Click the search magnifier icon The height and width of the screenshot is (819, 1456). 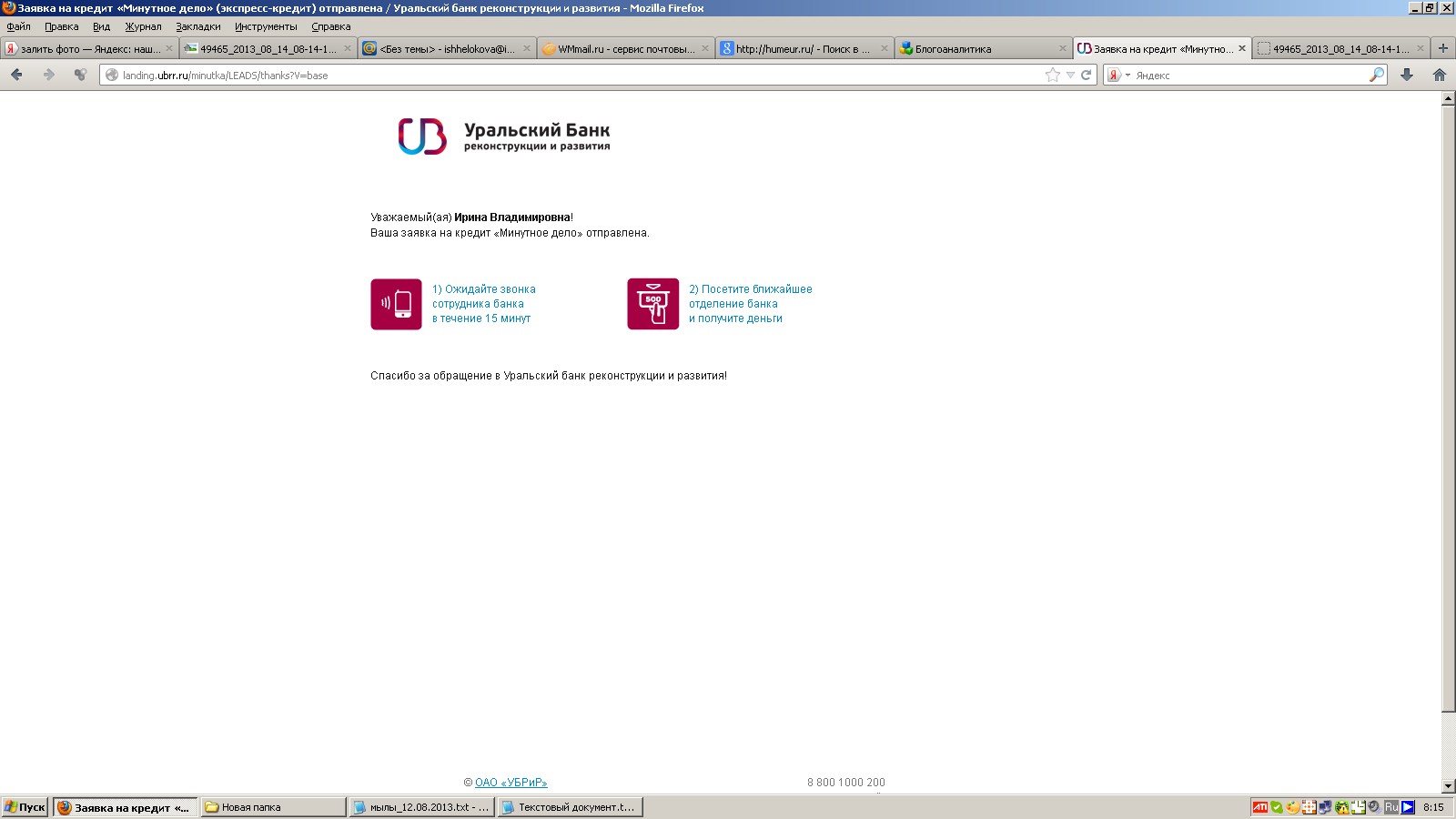click(1377, 75)
